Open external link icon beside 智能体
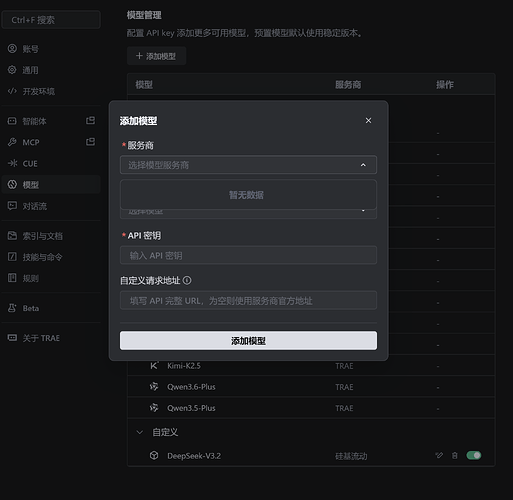Image resolution: width=513 pixels, height=500 pixels. pyautogui.click(x=90, y=120)
